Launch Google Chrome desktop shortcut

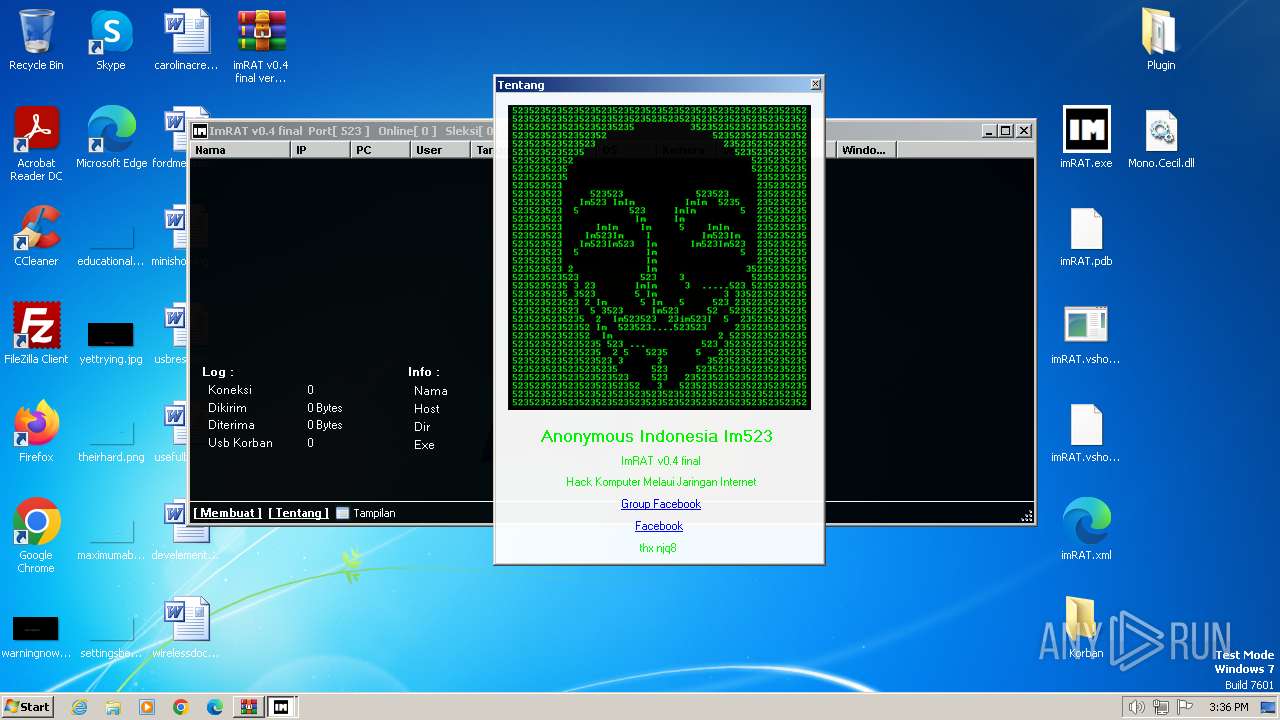pyautogui.click(x=36, y=536)
